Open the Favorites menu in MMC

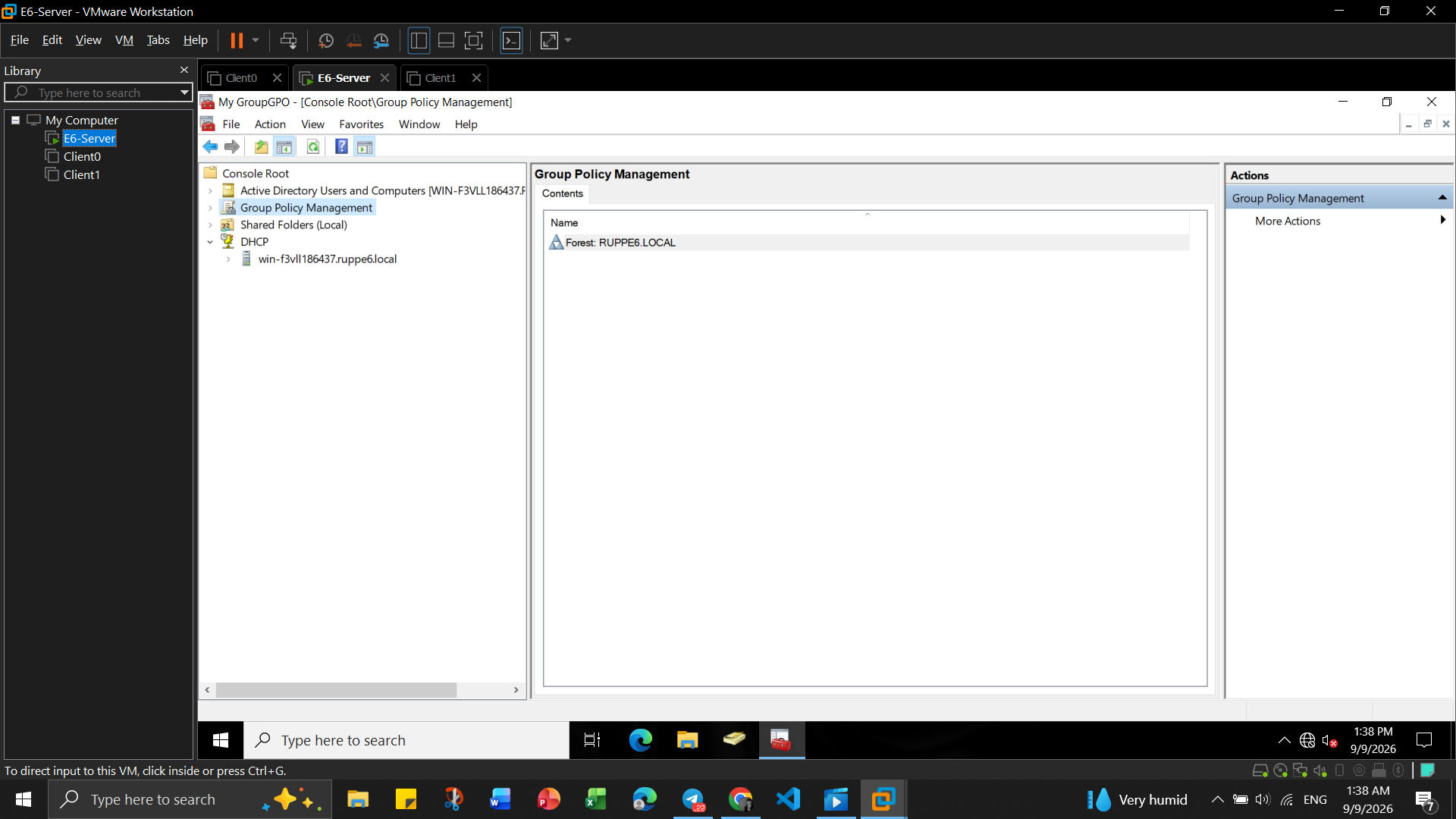[361, 124]
